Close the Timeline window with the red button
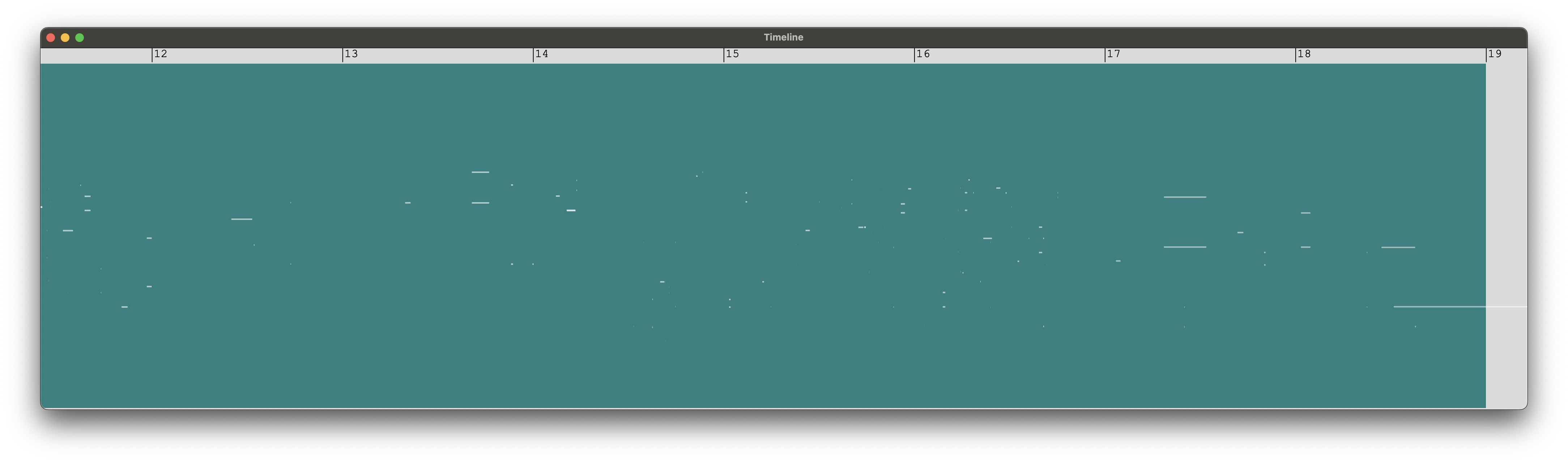The image size is (1568, 463). (51, 38)
